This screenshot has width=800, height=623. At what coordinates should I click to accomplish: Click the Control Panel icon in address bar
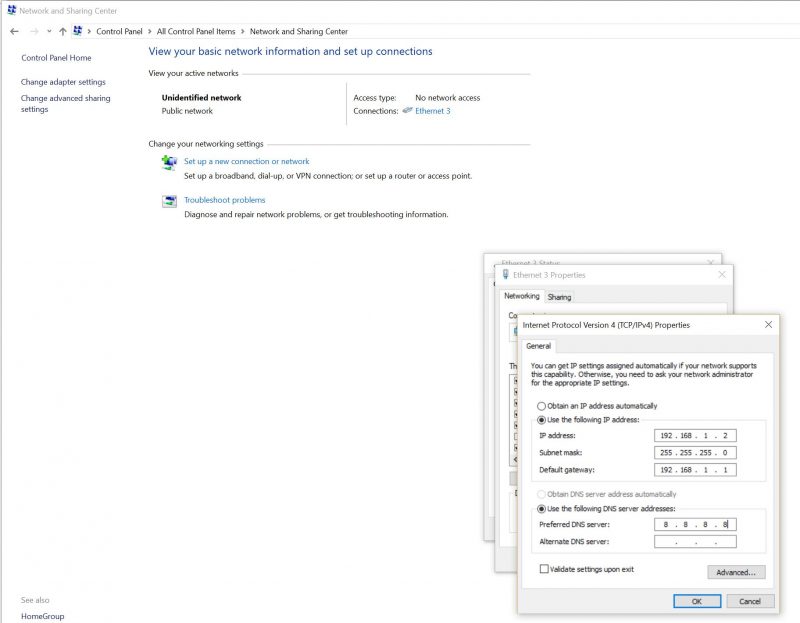(78, 31)
